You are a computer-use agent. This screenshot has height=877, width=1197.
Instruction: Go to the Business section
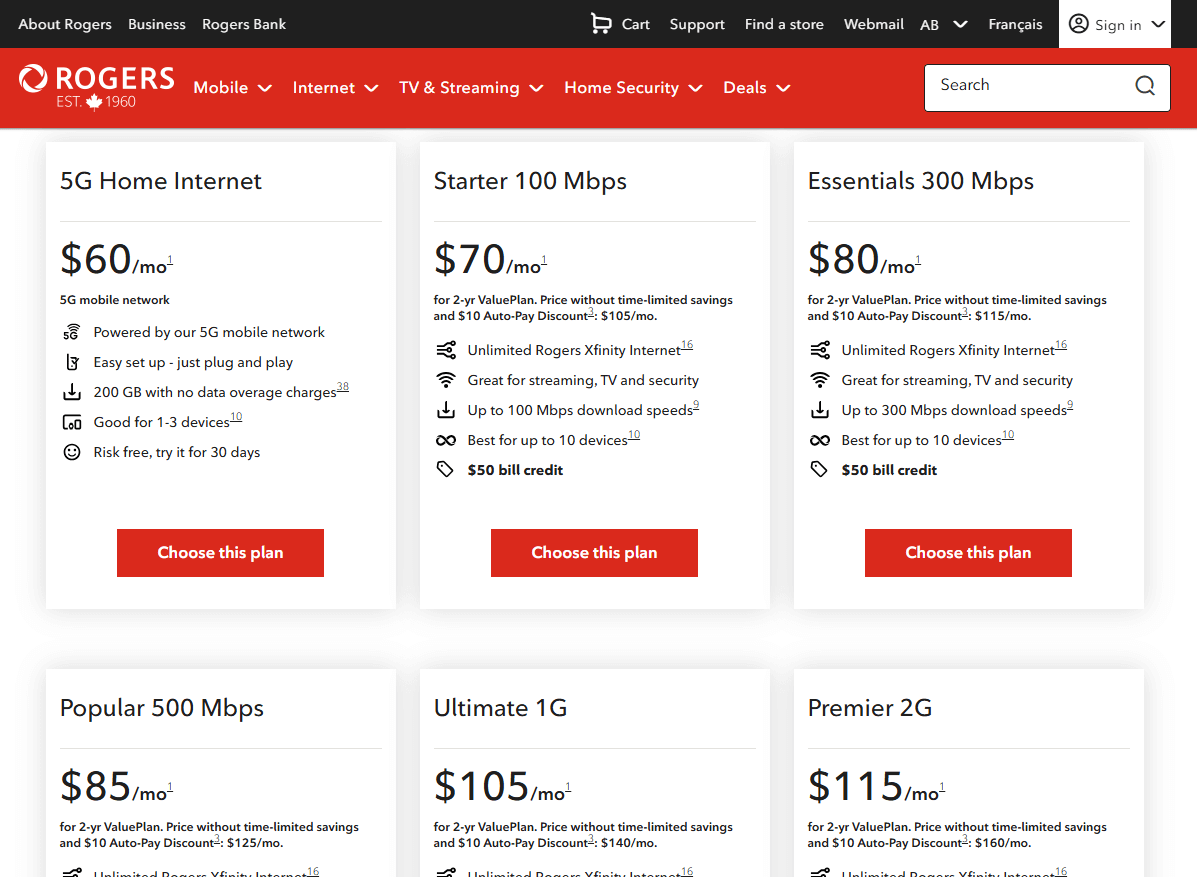point(157,24)
